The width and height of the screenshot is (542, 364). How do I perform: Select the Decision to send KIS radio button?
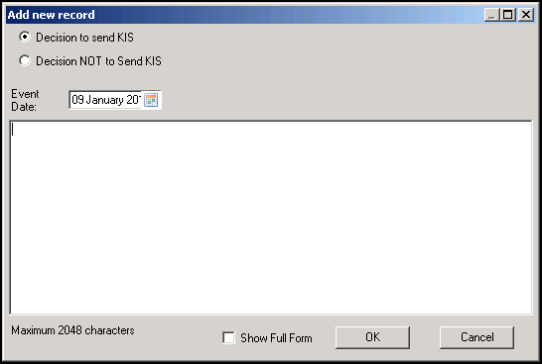click(25, 37)
